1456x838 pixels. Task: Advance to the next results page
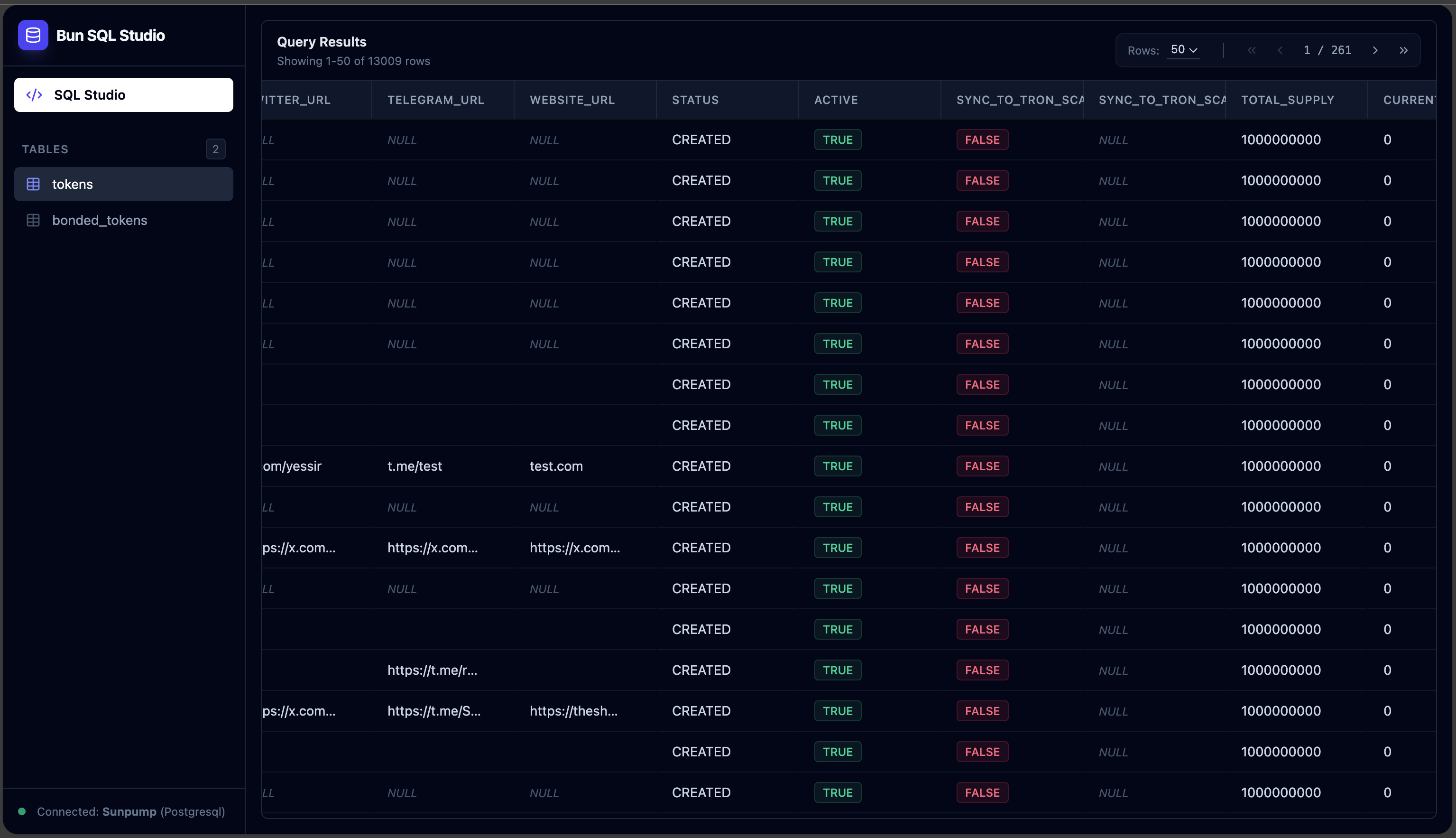[x=1375, y=50]
